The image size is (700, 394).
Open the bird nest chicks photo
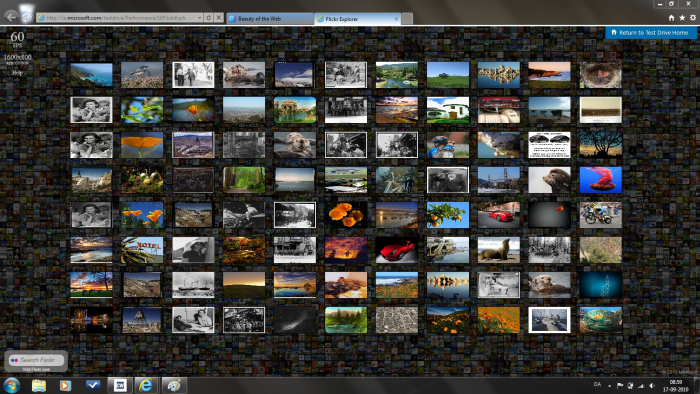click(x=600, y=75)
